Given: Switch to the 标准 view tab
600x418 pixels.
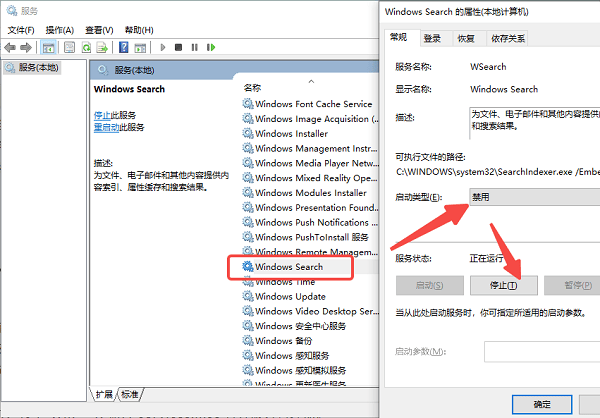Looking at the screenshot, I should click(x=130, y=394).
